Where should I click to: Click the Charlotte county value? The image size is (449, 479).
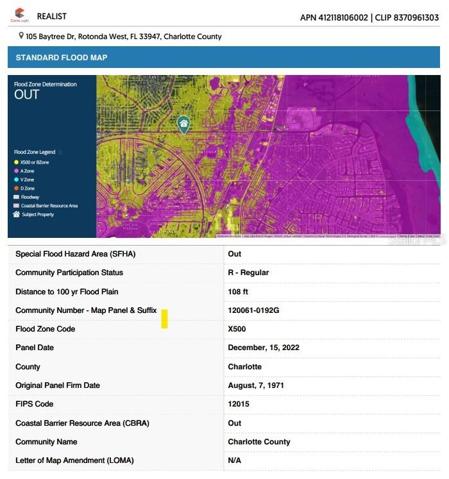coord(245,367)
